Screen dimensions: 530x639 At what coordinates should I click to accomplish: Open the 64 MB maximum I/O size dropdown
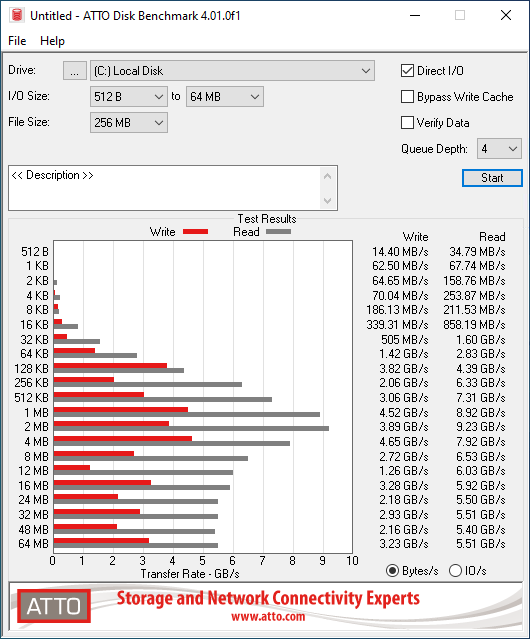pyautogui.click(x=225, y=97)
